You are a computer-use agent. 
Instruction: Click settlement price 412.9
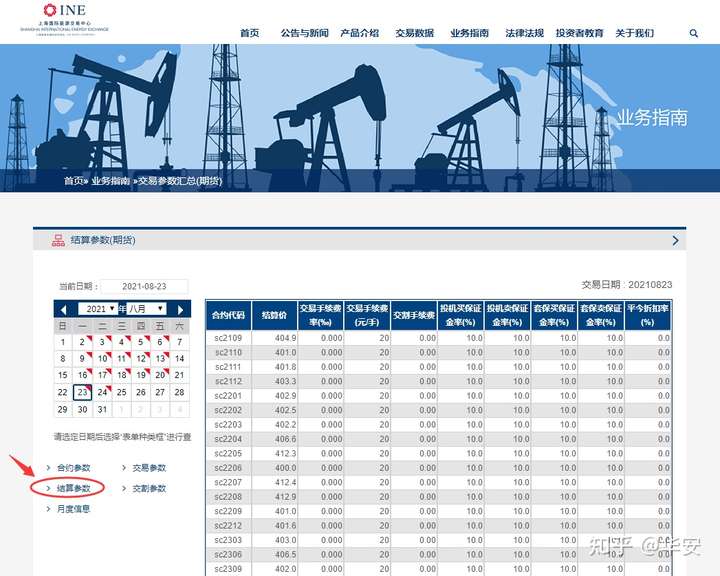tap(286, 497)
